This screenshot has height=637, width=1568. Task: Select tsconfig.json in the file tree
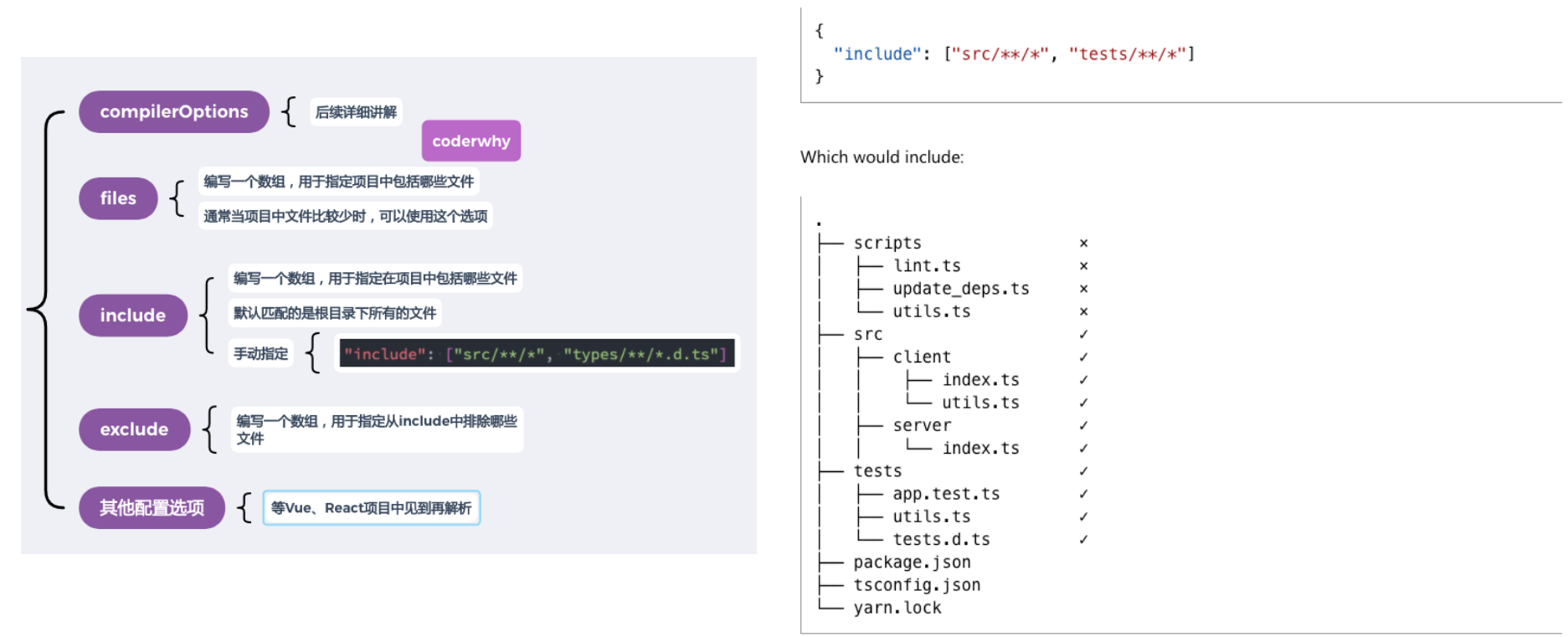click(916, 585)
